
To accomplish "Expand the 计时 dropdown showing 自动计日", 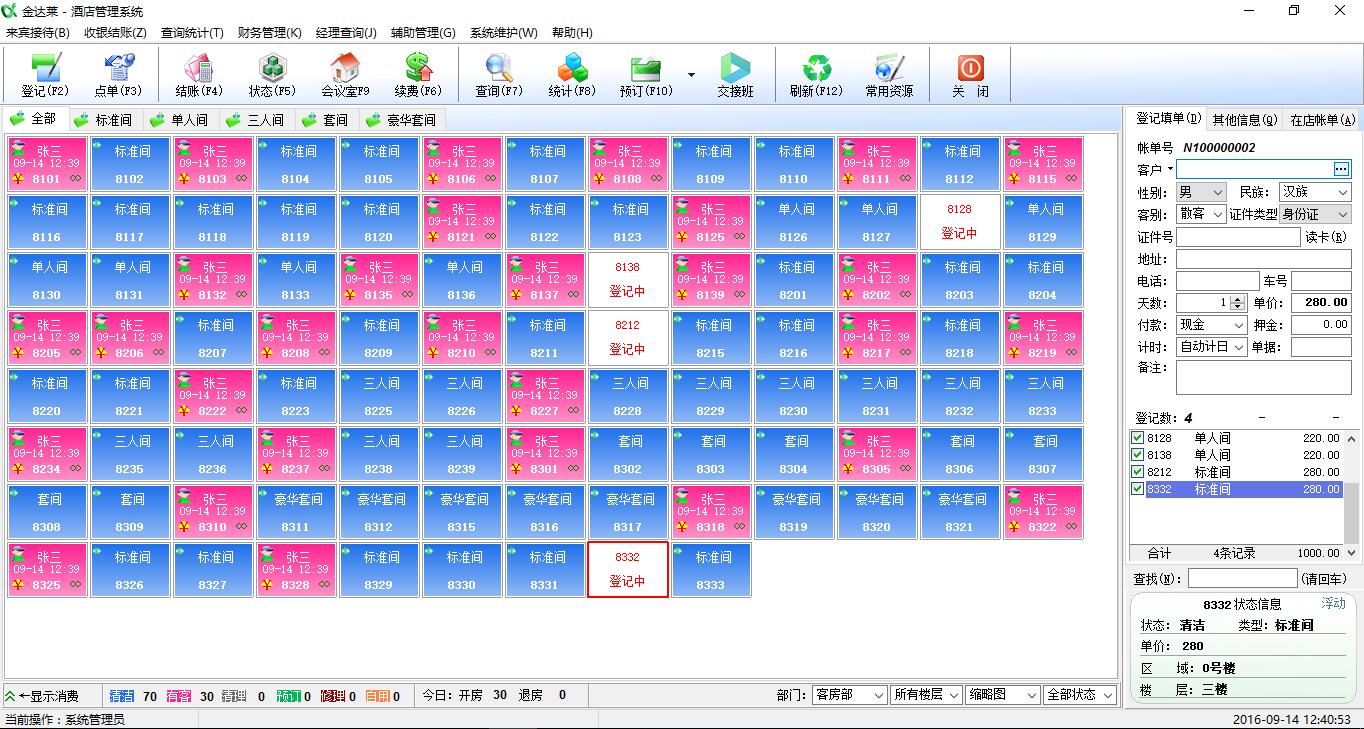I will point(1212,347).
